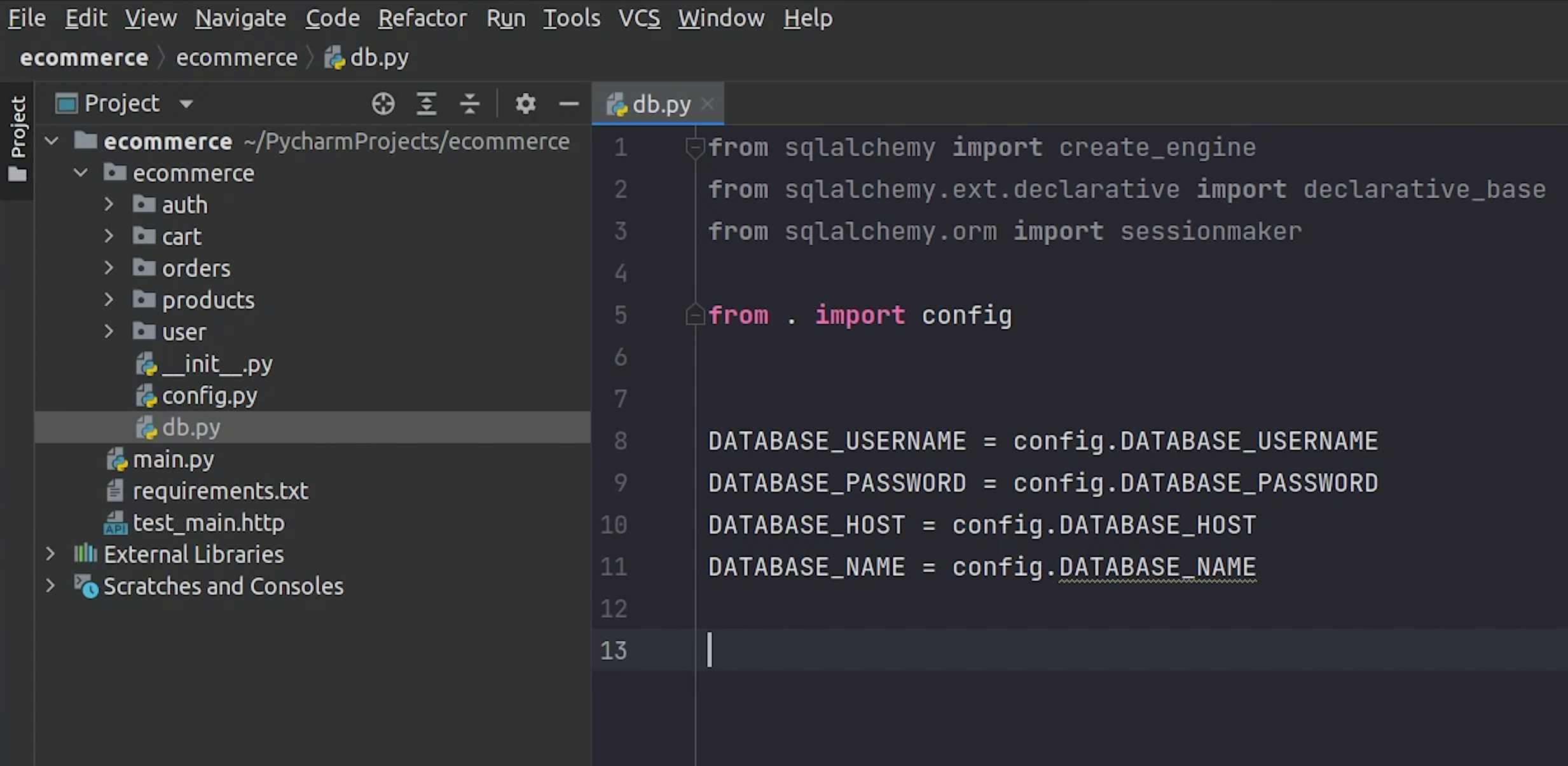Expand the cart folder in project tree

click(109, 236)
